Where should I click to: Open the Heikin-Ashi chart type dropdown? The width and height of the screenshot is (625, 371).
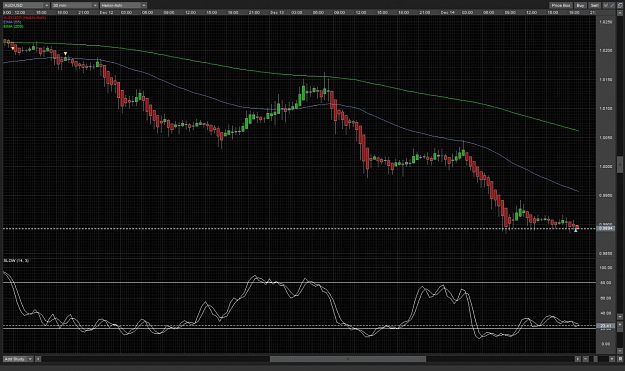123,5
